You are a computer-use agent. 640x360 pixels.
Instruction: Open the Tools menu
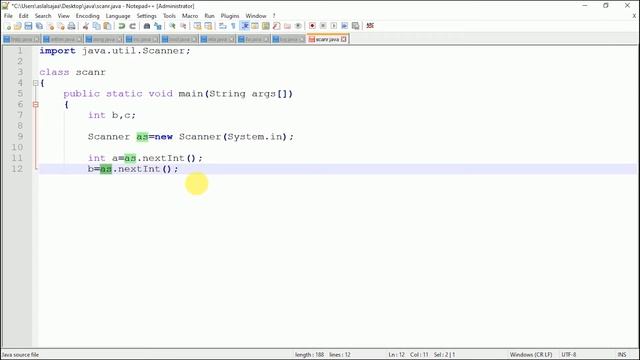point(169,16)
